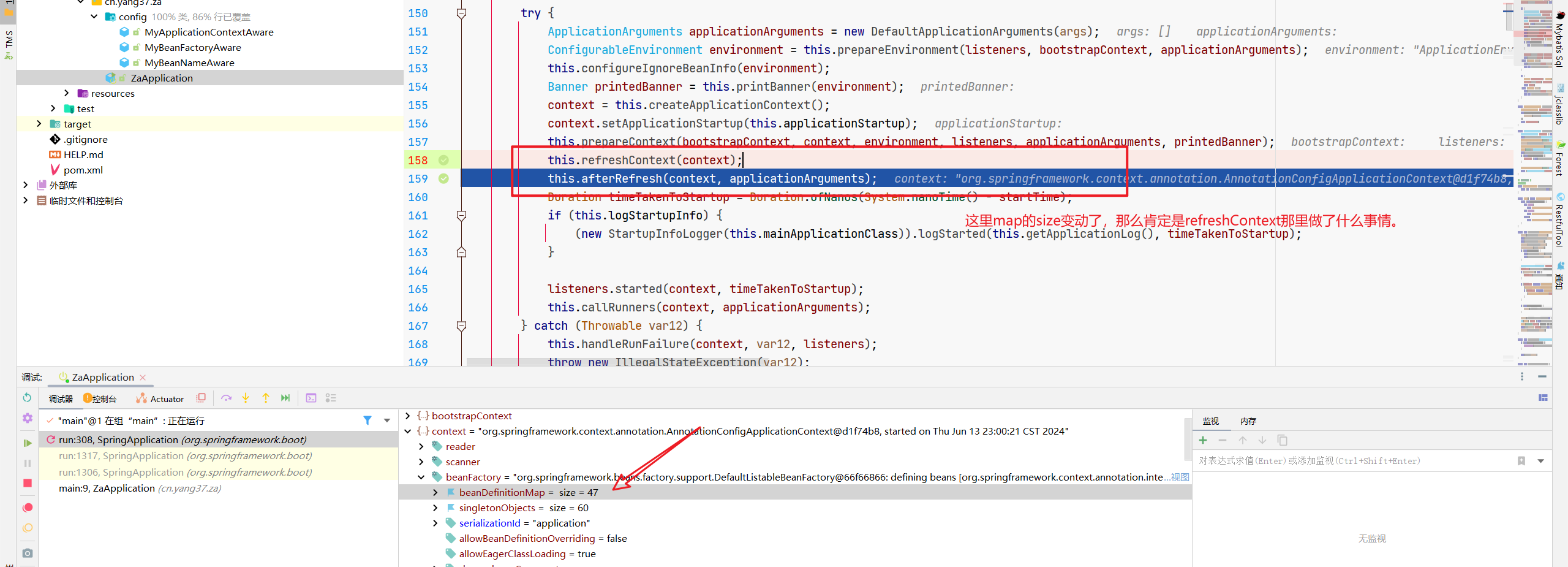1568x567 pixels.
Task: Expand 临时文件和控制台 node
Action: (x=25, y=200)
